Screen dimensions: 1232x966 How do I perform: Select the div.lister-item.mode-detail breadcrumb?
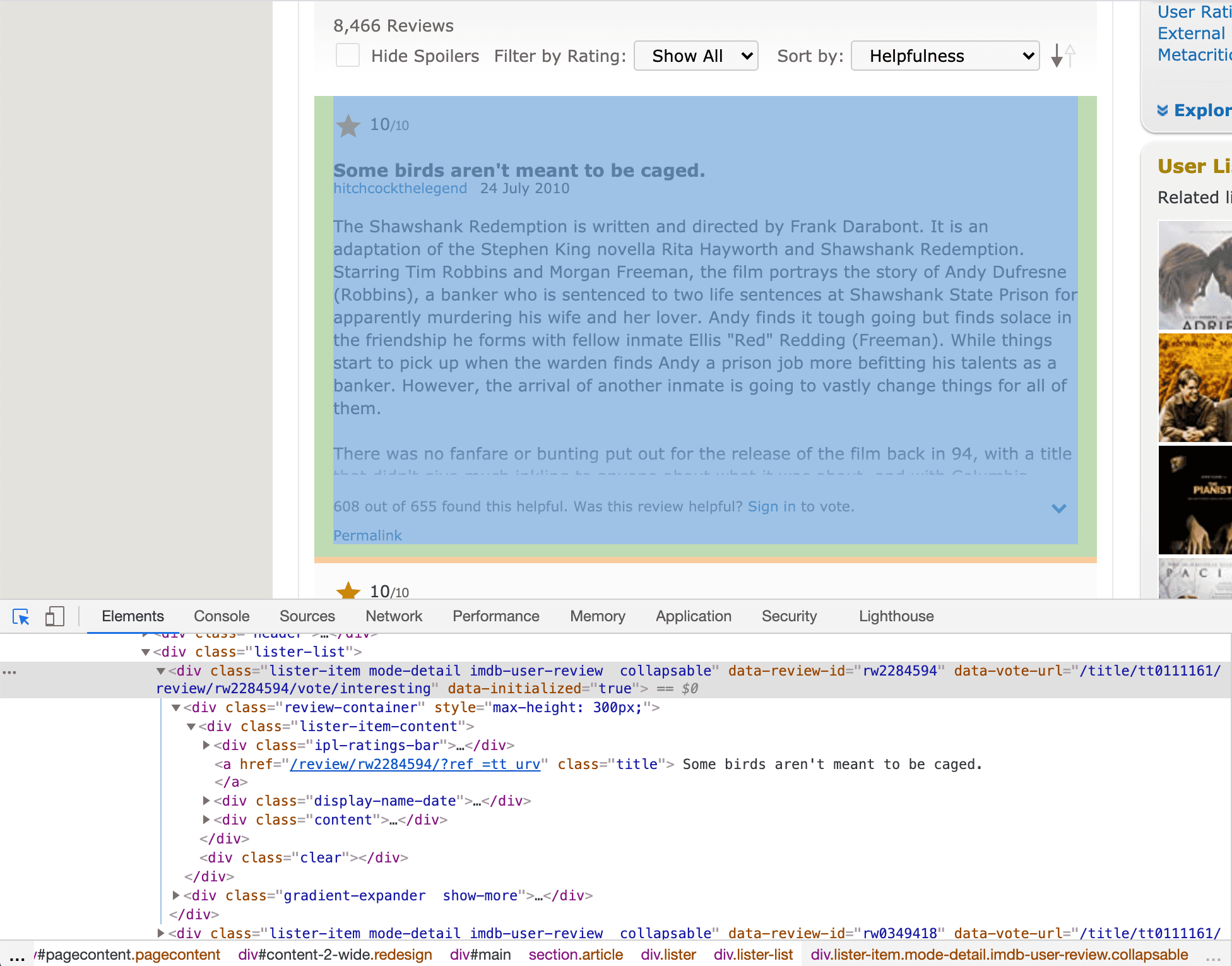(999, 955)
